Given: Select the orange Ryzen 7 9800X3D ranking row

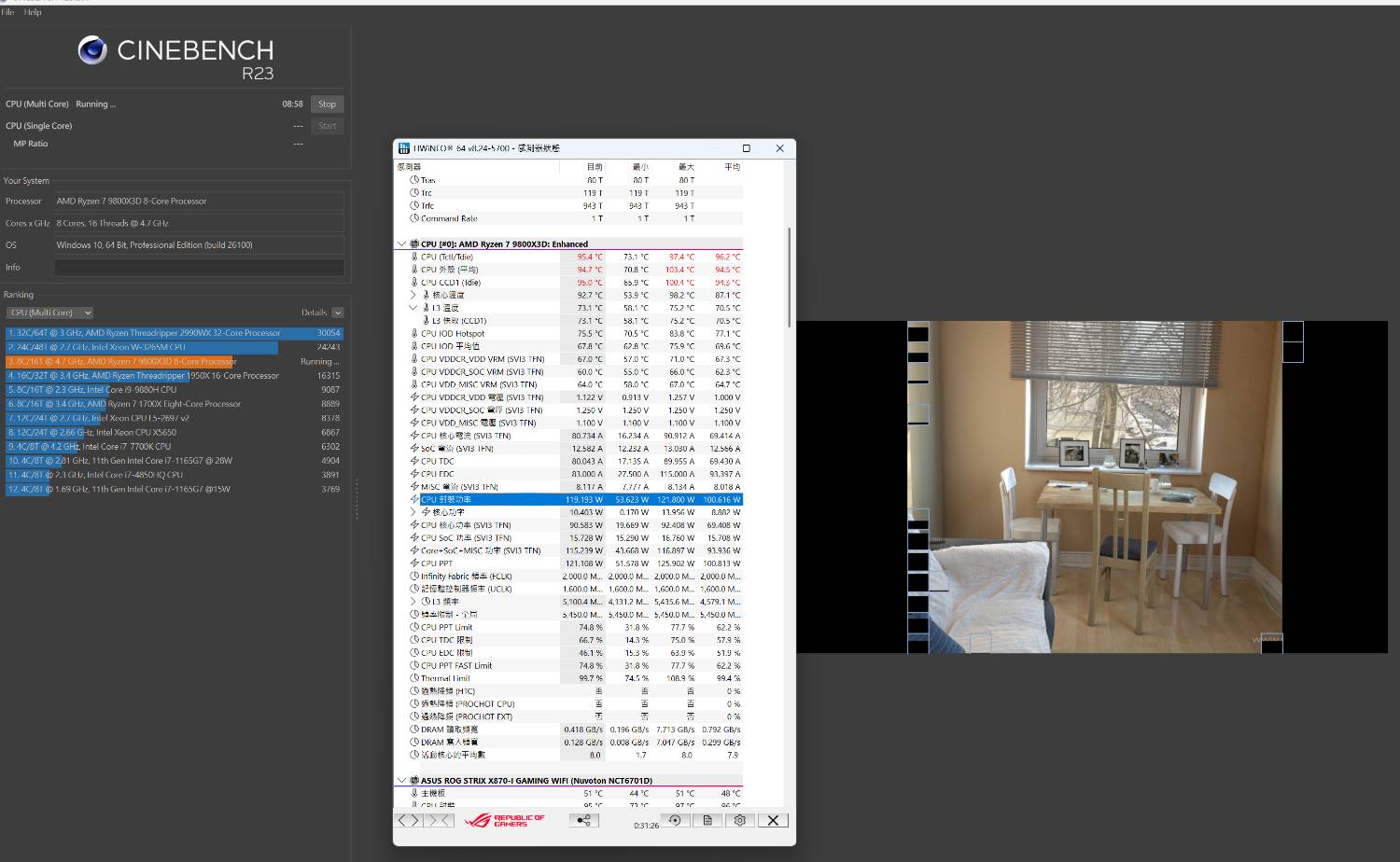Looking at the screenshot, I should point(175,361).
